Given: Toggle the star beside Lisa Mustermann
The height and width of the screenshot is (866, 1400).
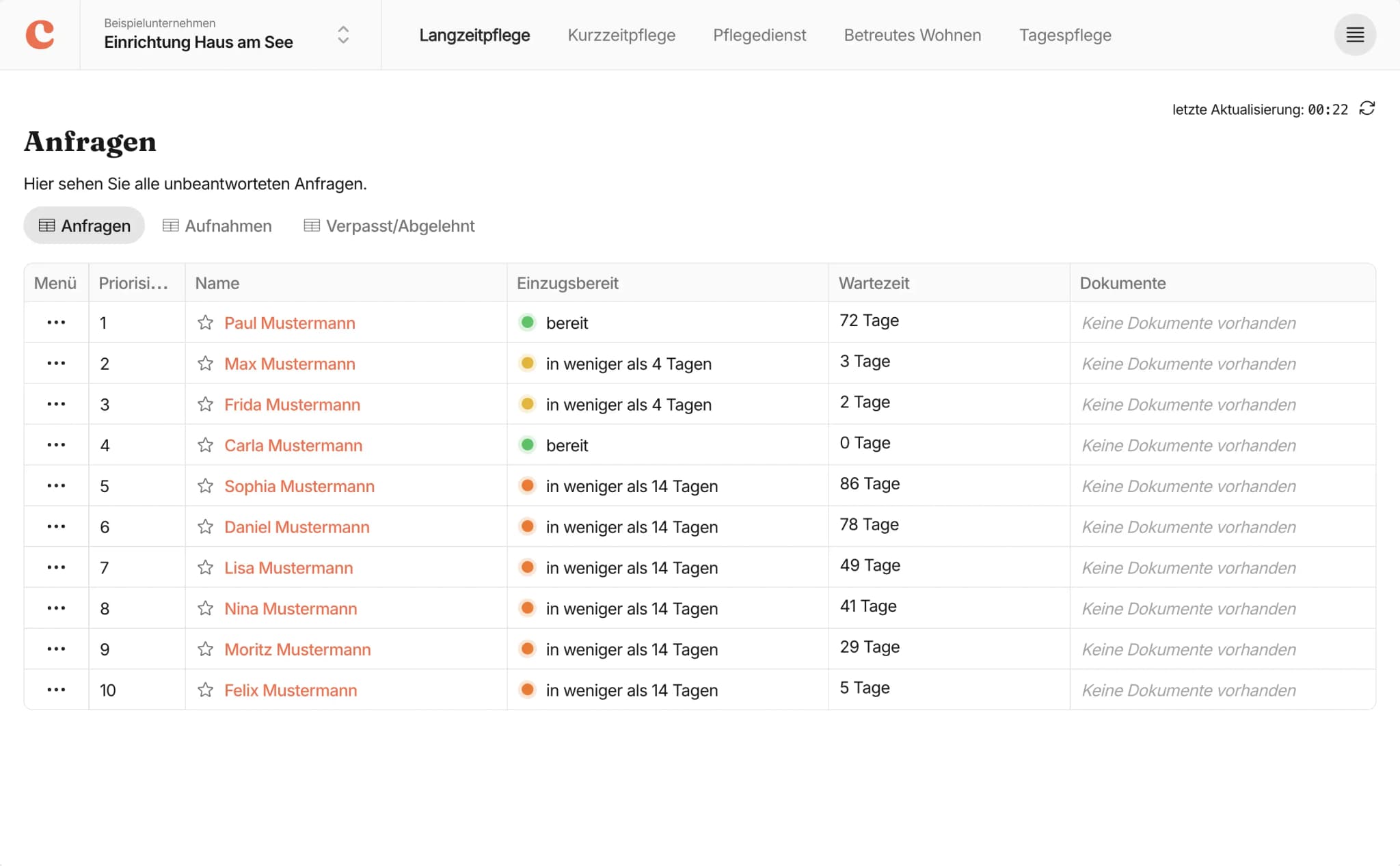Looking at the screenshot, I should (205, 567).
